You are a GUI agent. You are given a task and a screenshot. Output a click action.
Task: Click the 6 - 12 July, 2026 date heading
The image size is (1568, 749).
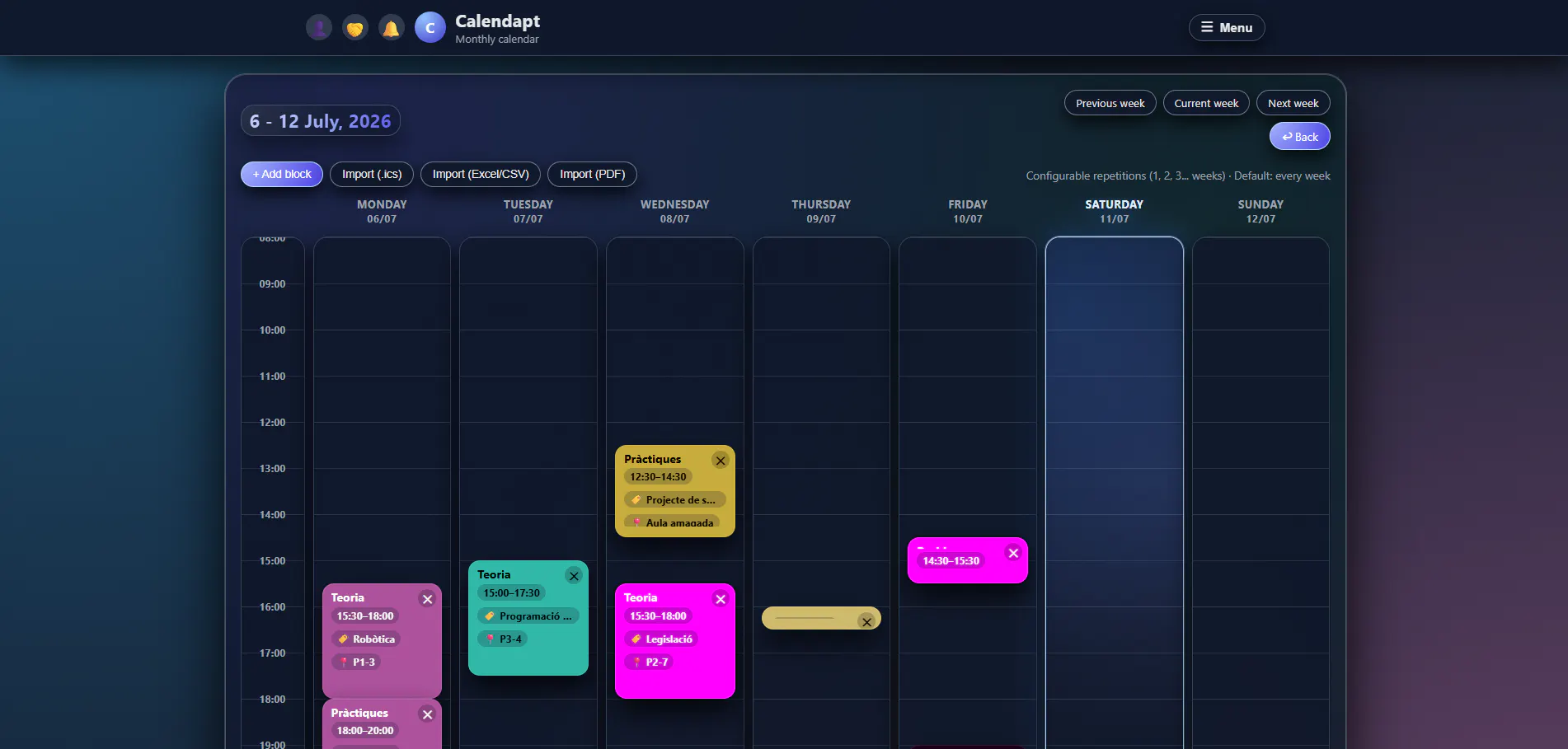click(x=320, y=121)
